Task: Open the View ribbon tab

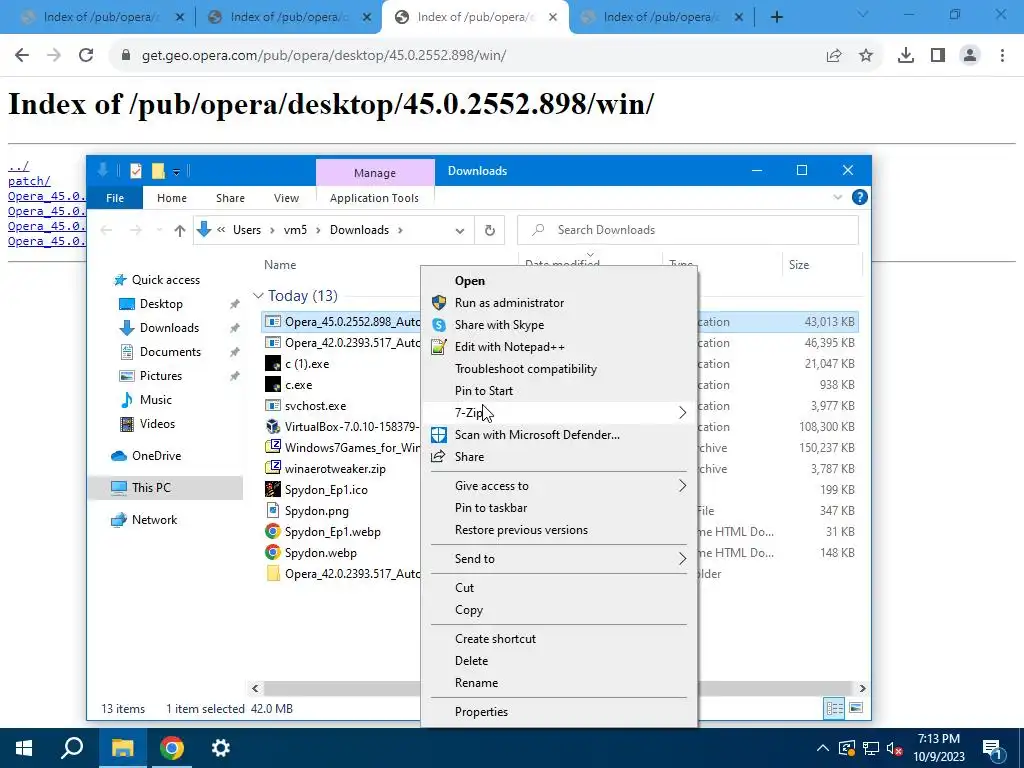Action: tap(286, 198)
